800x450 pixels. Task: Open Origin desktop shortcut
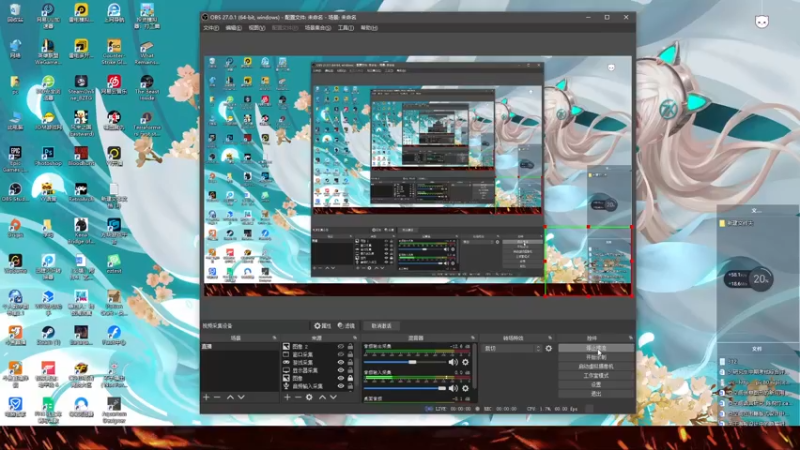pos(15,228)
